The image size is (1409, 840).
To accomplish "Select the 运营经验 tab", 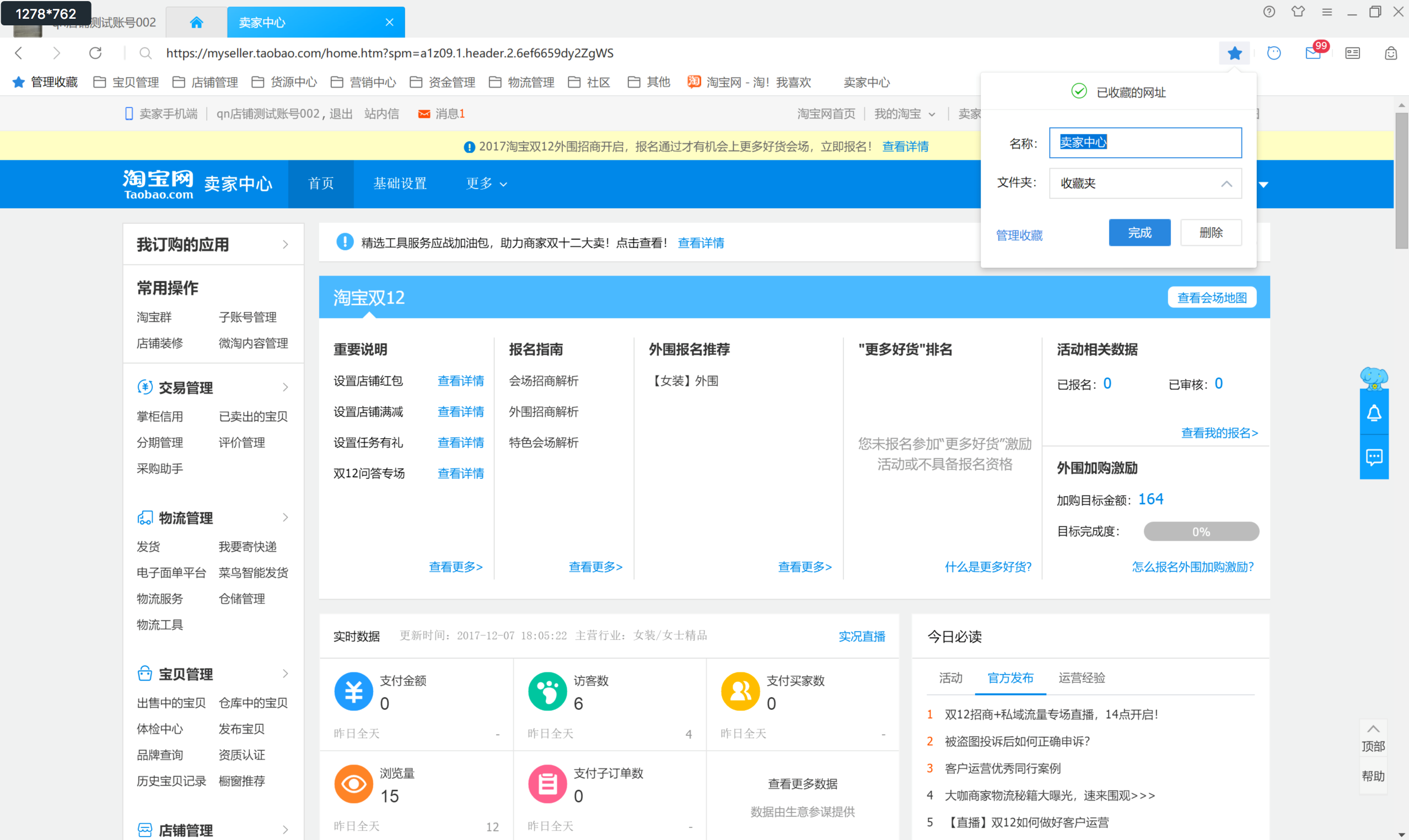I will click(1082, 677).
